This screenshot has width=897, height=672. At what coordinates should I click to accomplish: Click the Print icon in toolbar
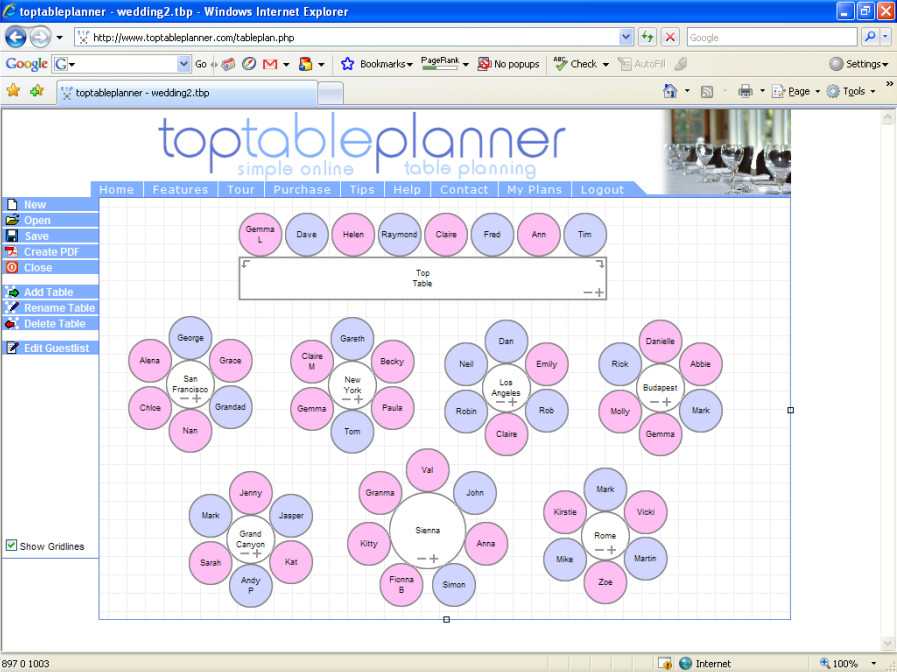click(745, 91)
